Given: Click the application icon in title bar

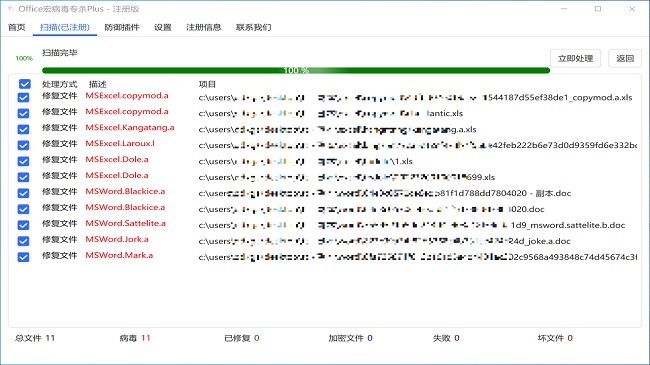Looking at the screenshot, I should pyautogui.click(x=10, y=9).
